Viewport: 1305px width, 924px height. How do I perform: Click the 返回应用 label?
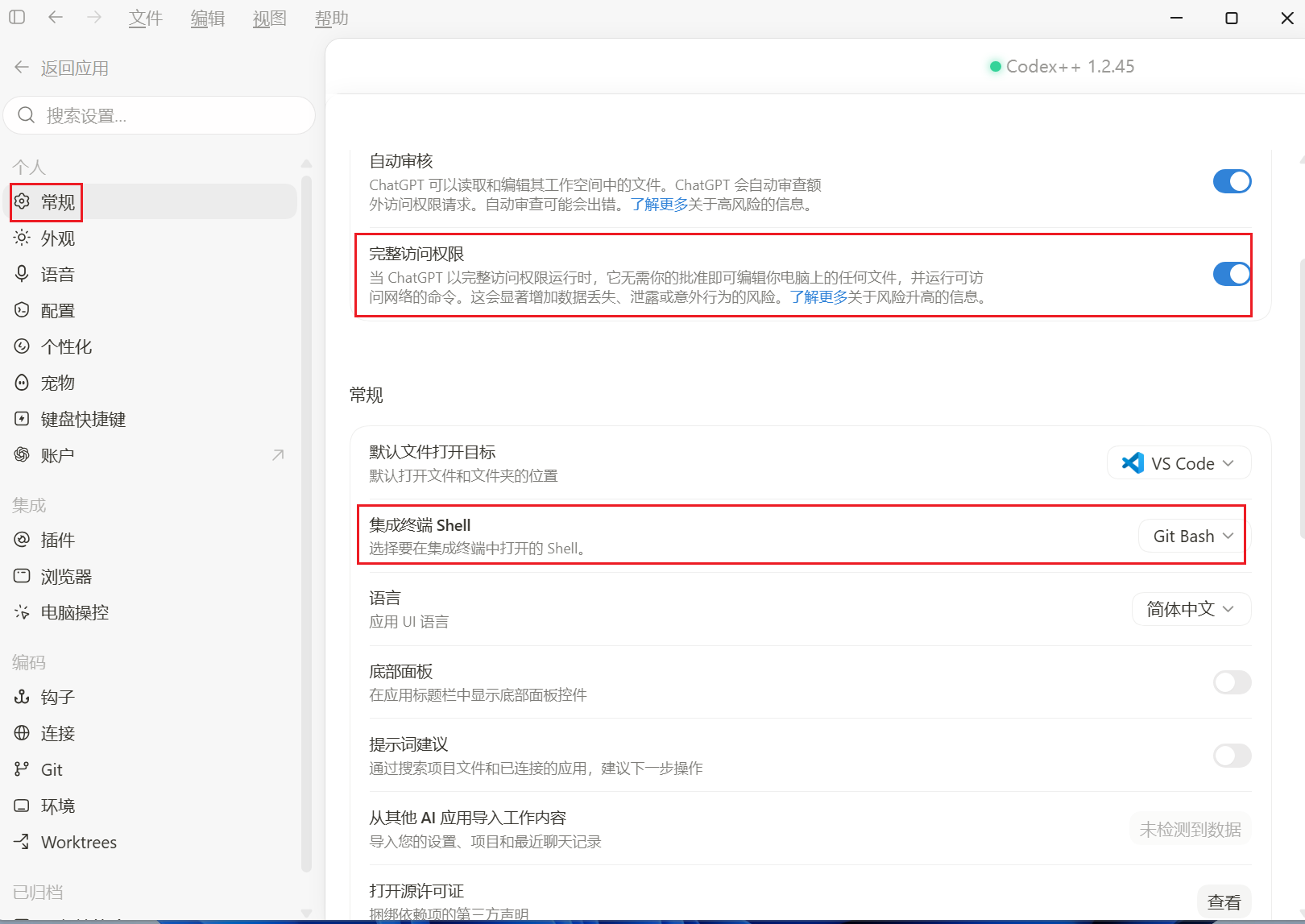pos(75,68)
